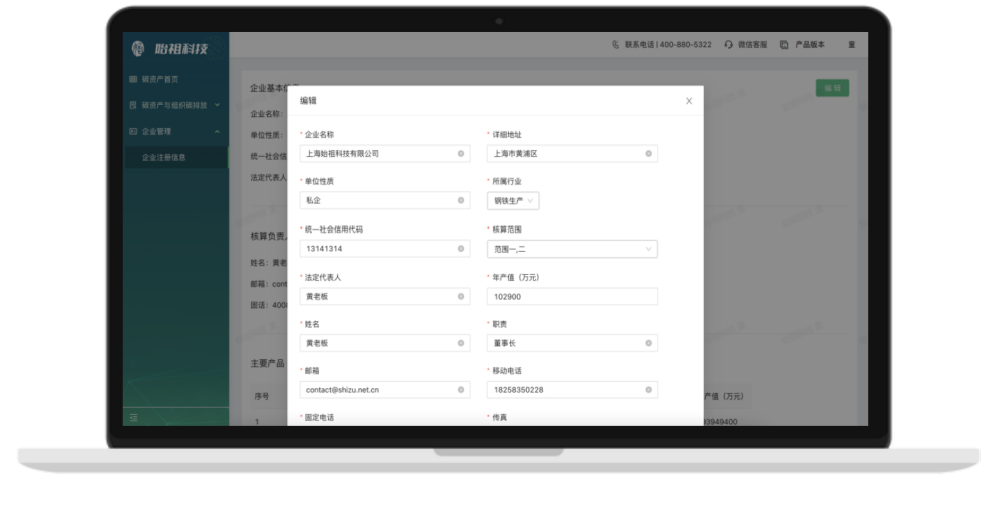Open the 产品版本 link in header

[x=810, y=44]
